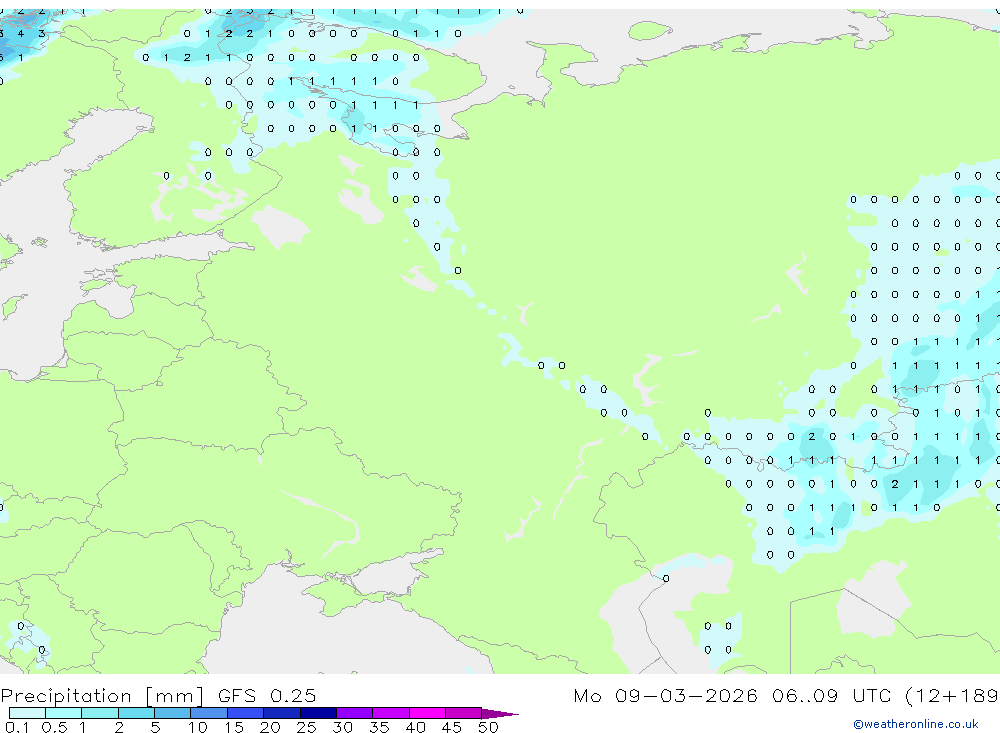The height and width of the screenshot is (733, 1000).
Task: Click the 25–30 mm navy legend box
Action: coord(318,713)
